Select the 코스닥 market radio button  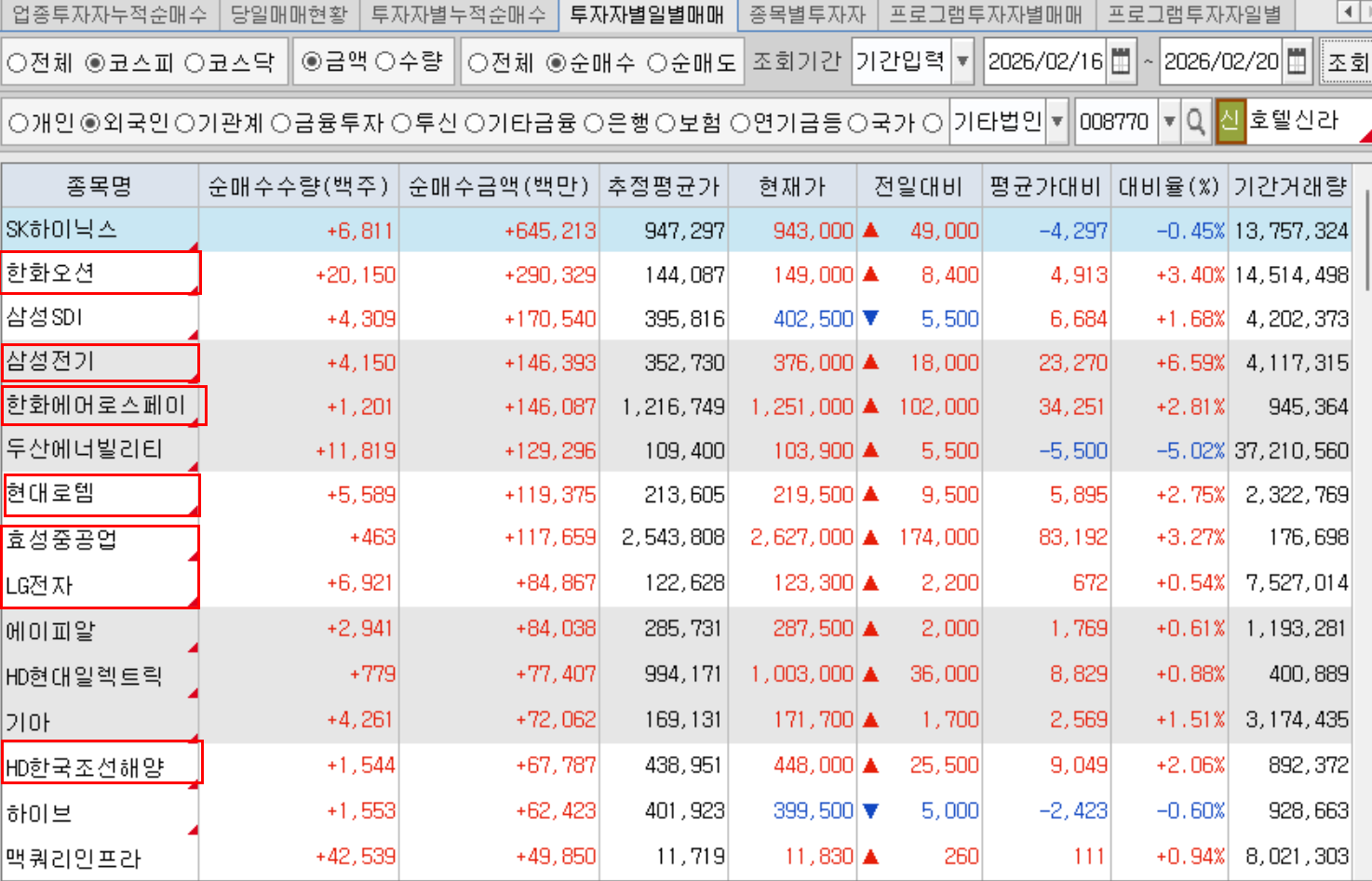195,63
